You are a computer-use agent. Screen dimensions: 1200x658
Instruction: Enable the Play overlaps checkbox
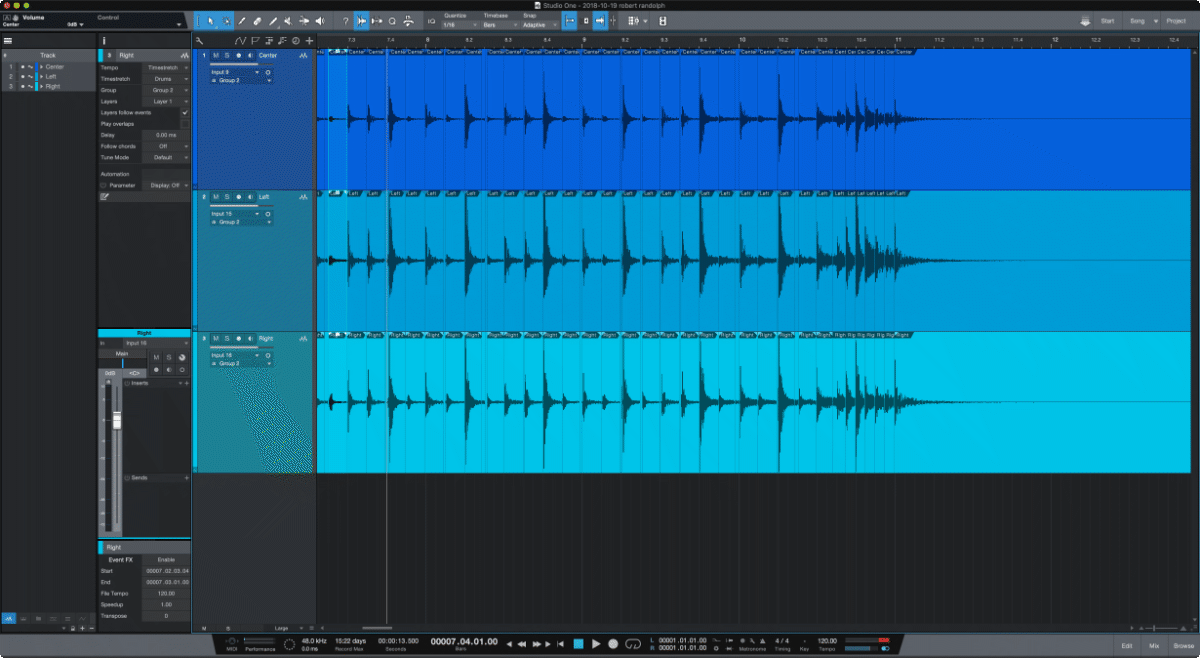point(185,124)
